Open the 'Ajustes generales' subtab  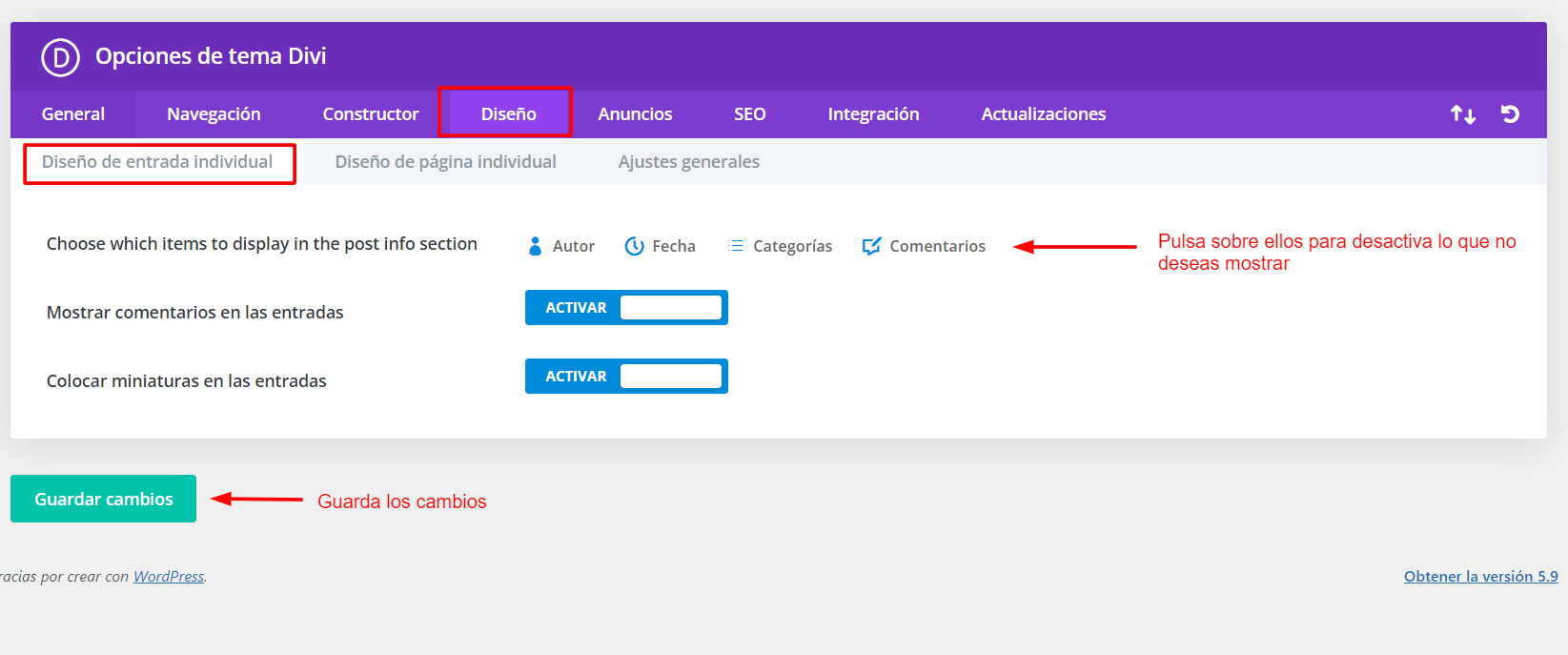pyautogui.click(x=689, y=162)
